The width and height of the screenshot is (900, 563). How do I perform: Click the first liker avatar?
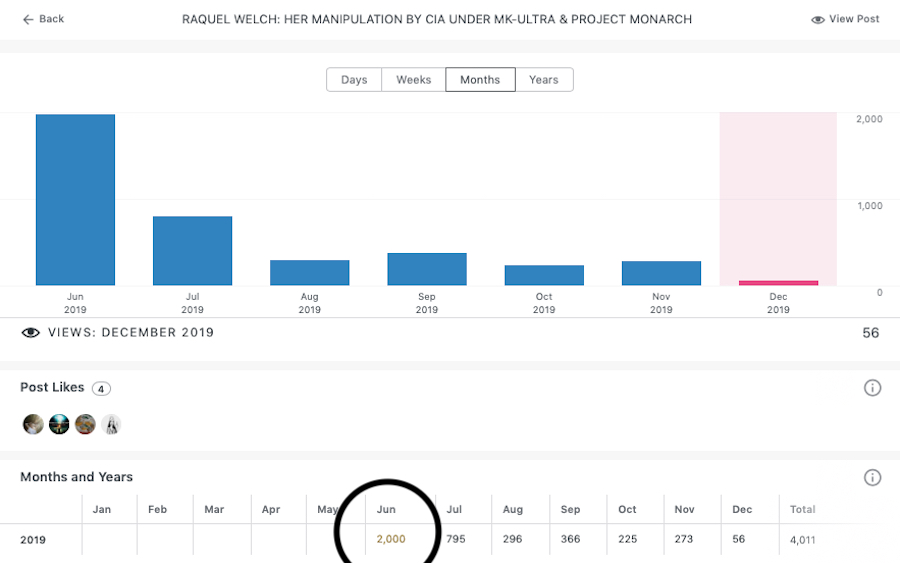point(33,424)
